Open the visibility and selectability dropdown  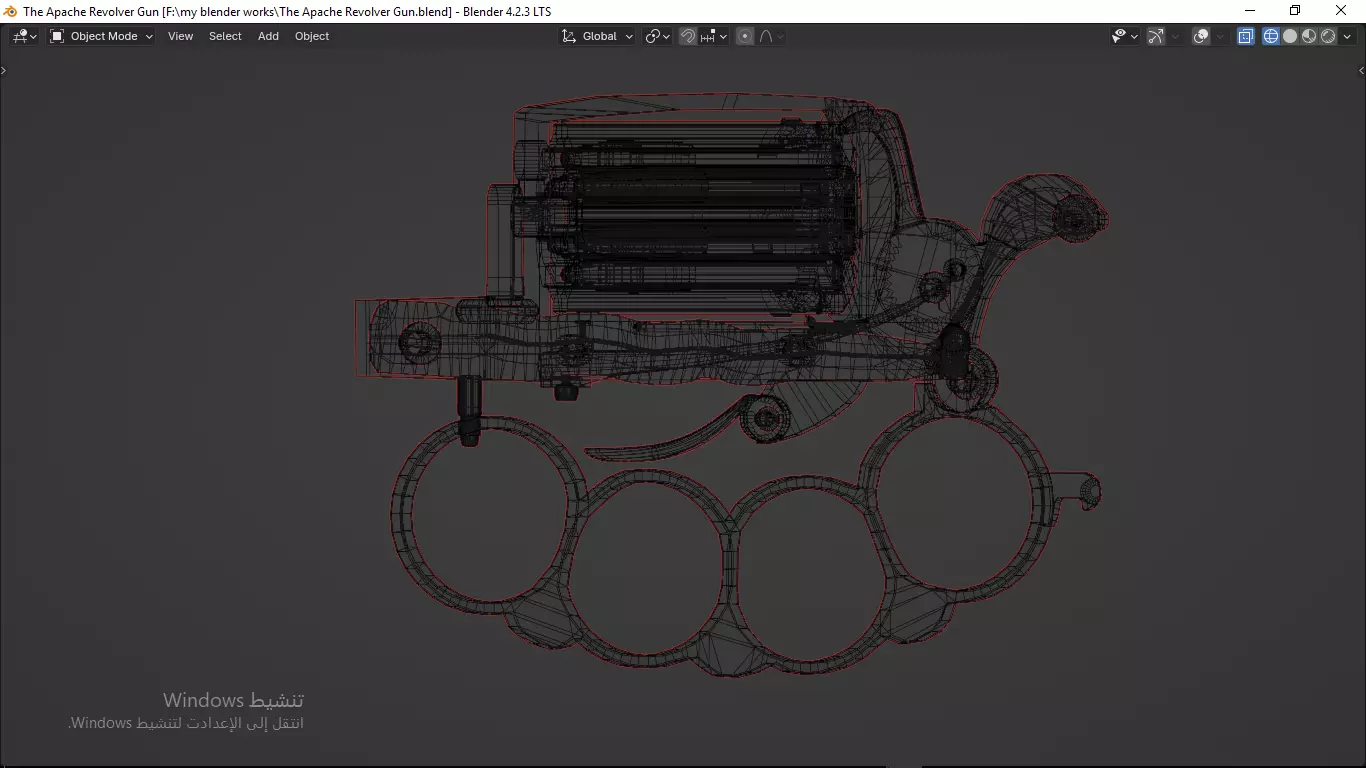[1125, 36]
